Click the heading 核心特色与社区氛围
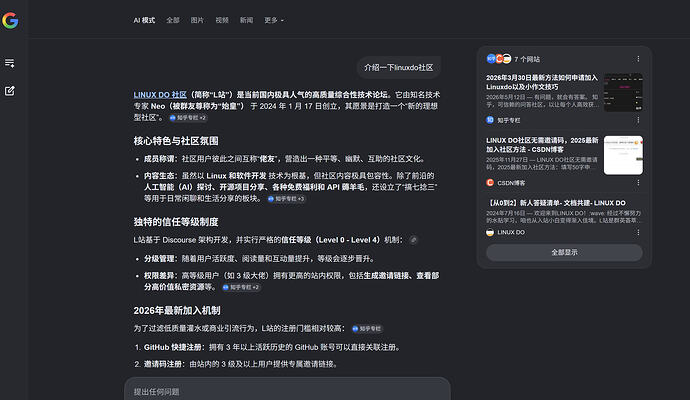Viewport: 690px width, 400px height. pyautogui.click(x=176, y=141)
